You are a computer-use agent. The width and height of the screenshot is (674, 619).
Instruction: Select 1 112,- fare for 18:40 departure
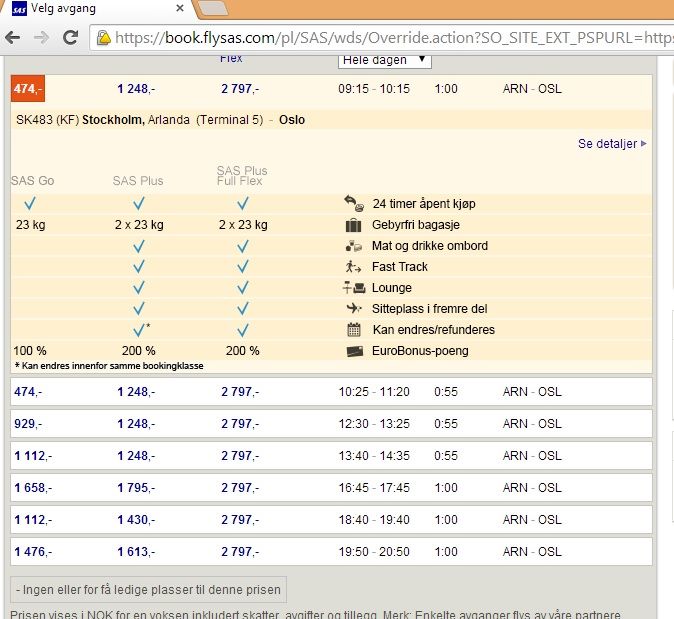[x=33, y=520]
